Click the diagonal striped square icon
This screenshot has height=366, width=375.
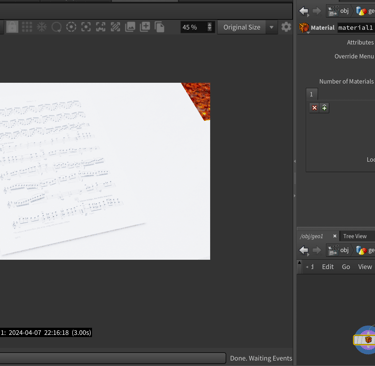click(115, 27)
